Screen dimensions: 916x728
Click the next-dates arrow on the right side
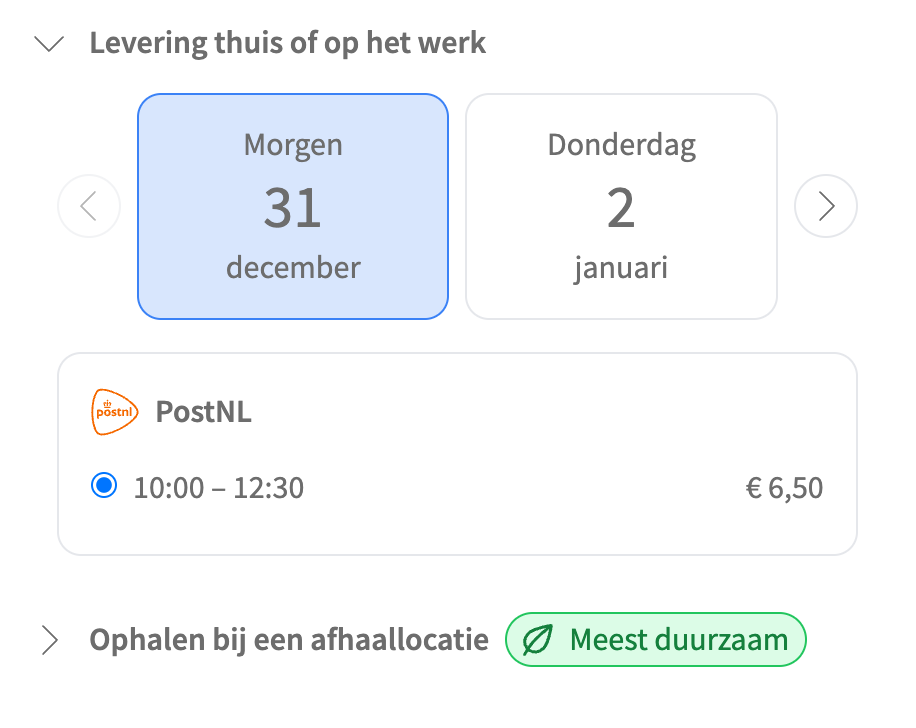825,206
